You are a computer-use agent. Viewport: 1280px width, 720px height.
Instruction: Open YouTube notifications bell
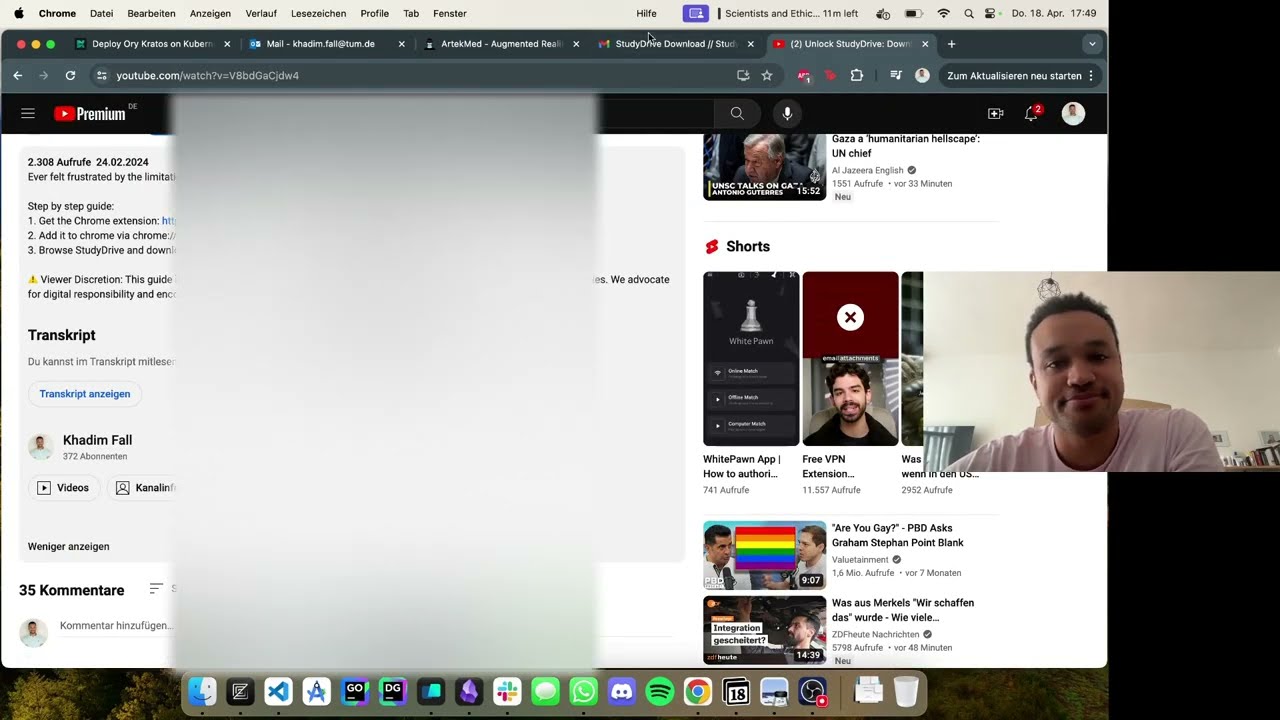[x=1032, y=113]
